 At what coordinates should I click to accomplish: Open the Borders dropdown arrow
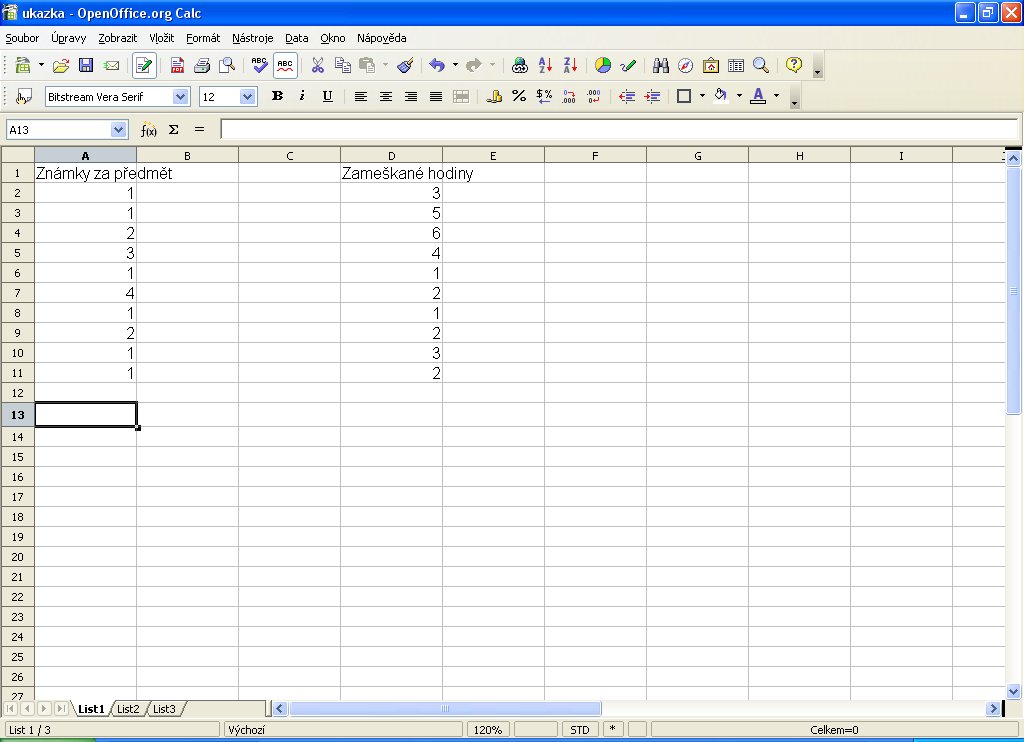tap(702, 96)
